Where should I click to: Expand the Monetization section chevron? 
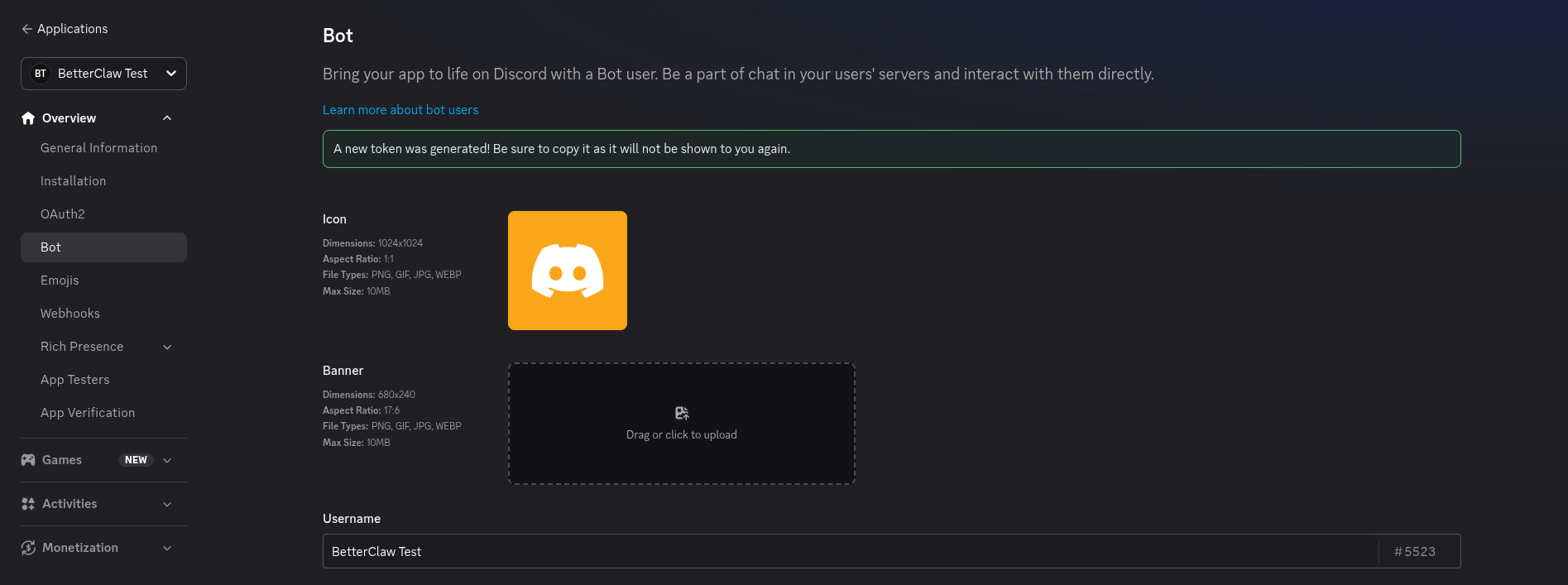tap(167, 548)
